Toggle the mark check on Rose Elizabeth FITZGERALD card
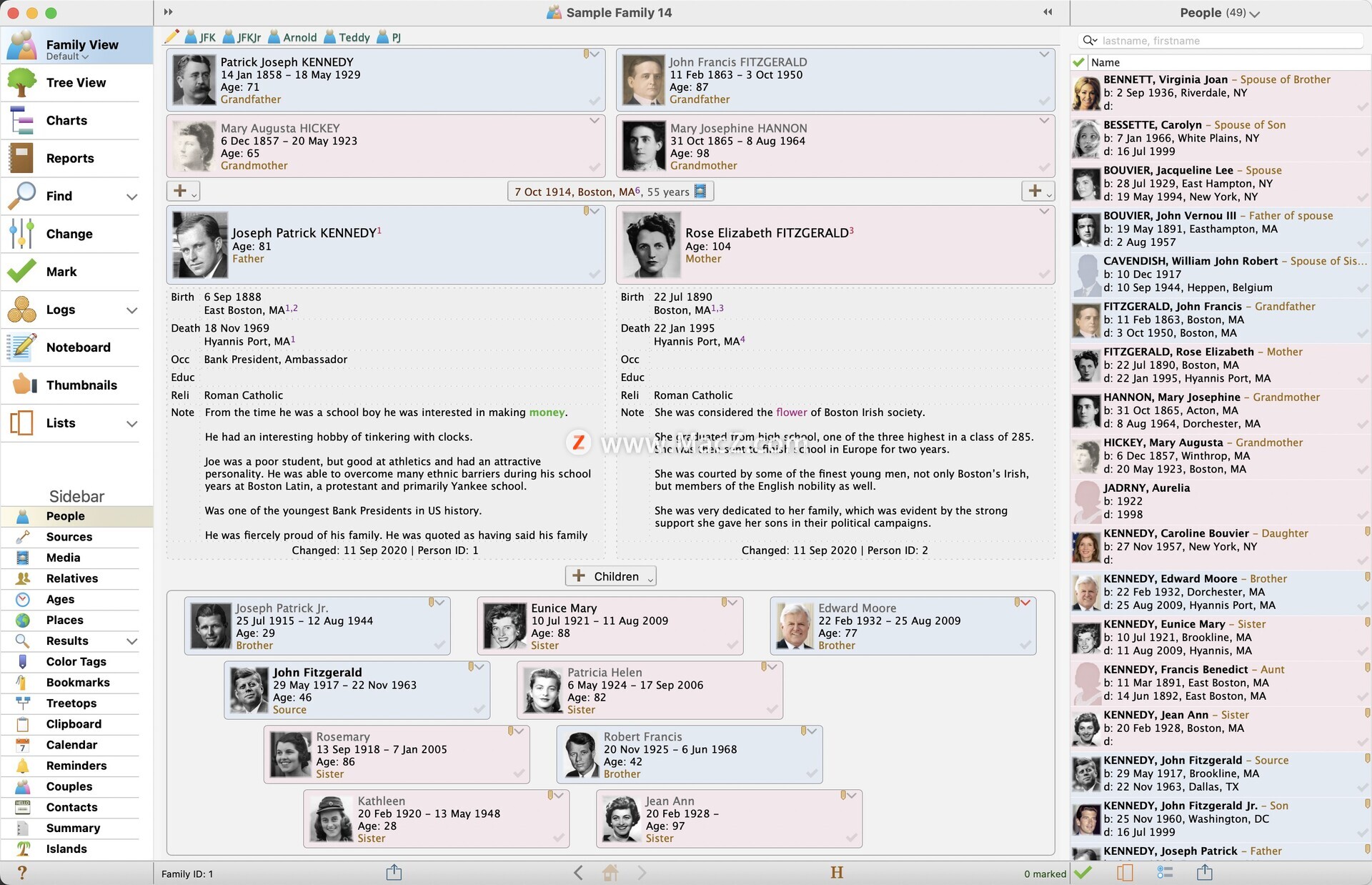The height and width of the screenshot is (885, 1372). [x=1044, y=275]
